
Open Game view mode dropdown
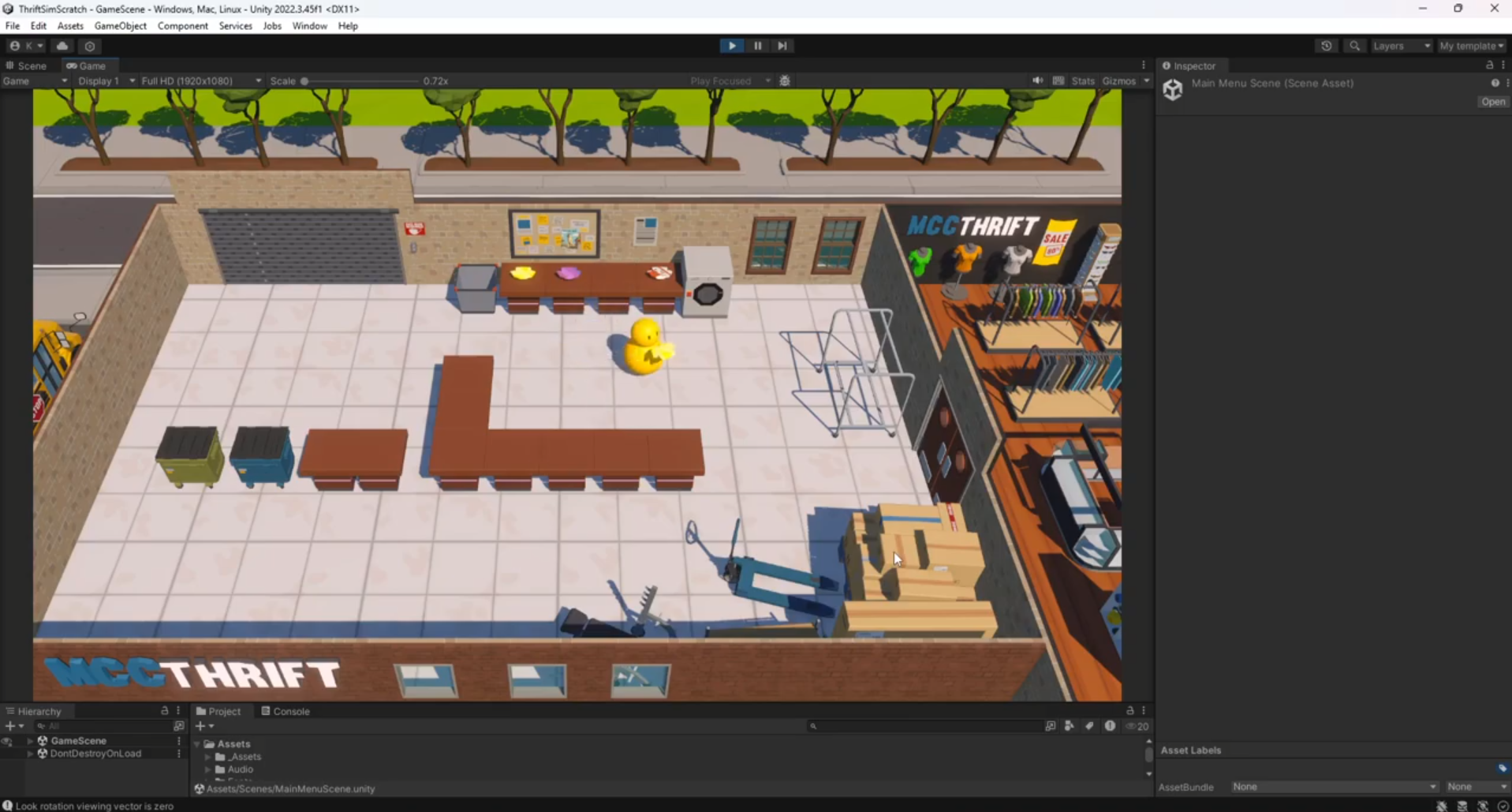coord(35,80)
